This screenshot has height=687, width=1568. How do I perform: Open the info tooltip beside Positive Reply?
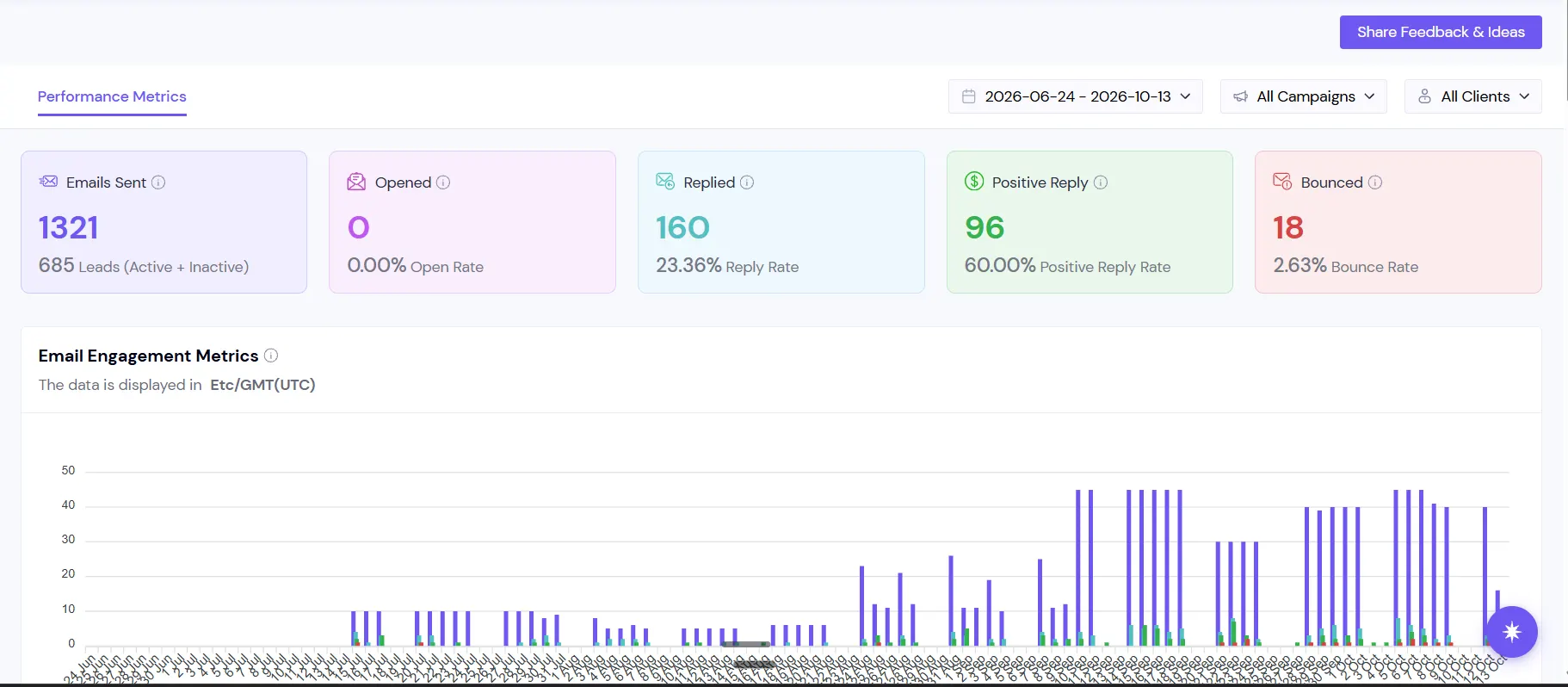pos(1101,183)
